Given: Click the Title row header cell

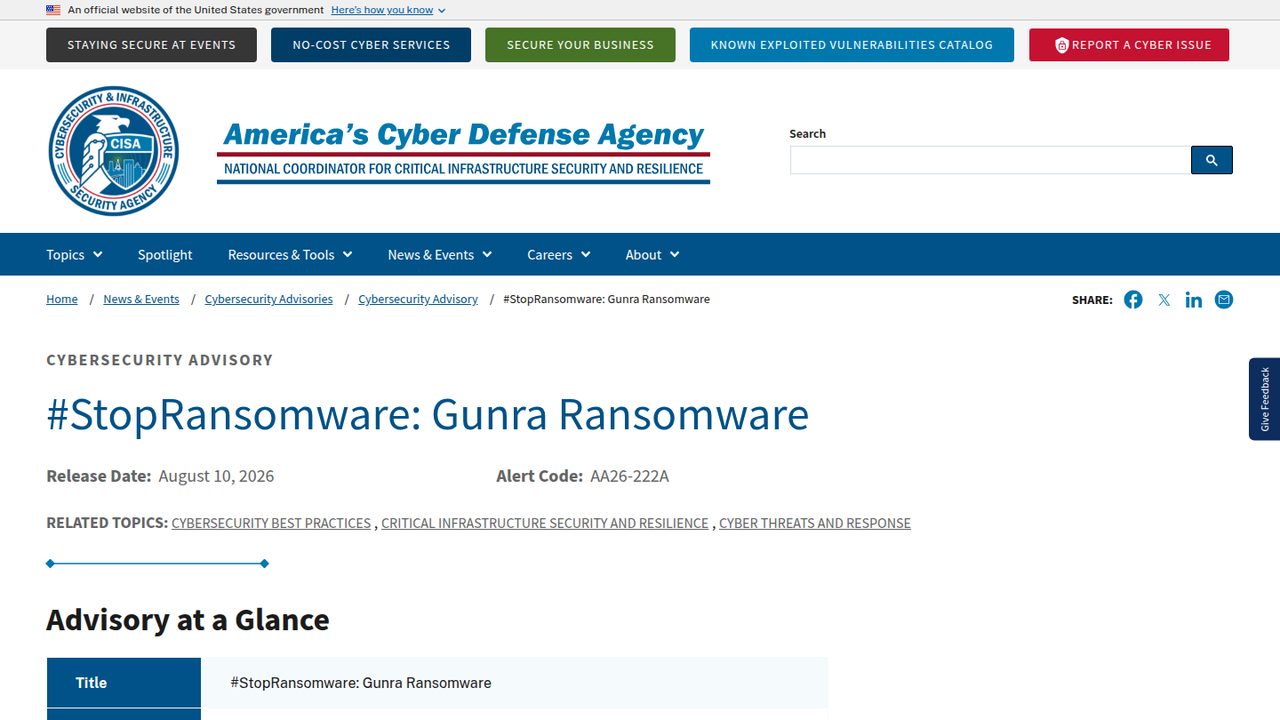Looking at the screenshot, I should [124, 683].
